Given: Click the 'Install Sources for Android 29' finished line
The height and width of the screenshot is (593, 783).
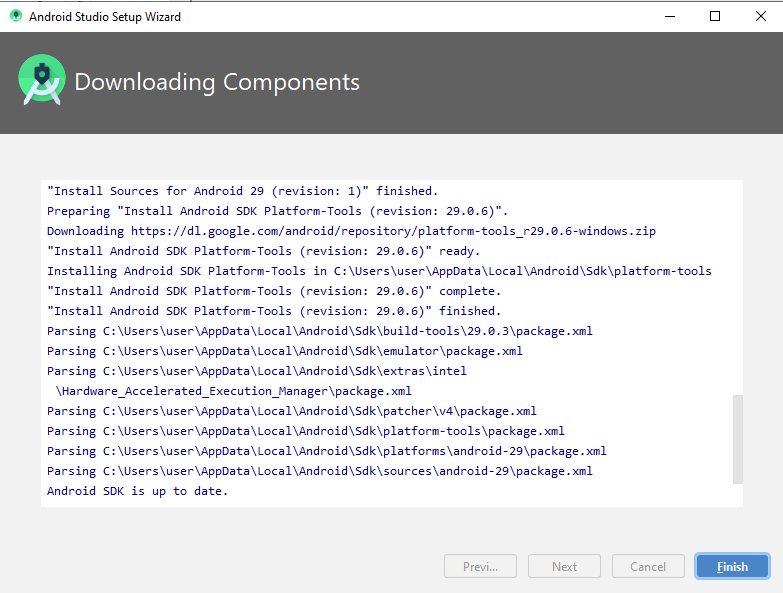Looking at the screenshot, I should tap(242, 191).
